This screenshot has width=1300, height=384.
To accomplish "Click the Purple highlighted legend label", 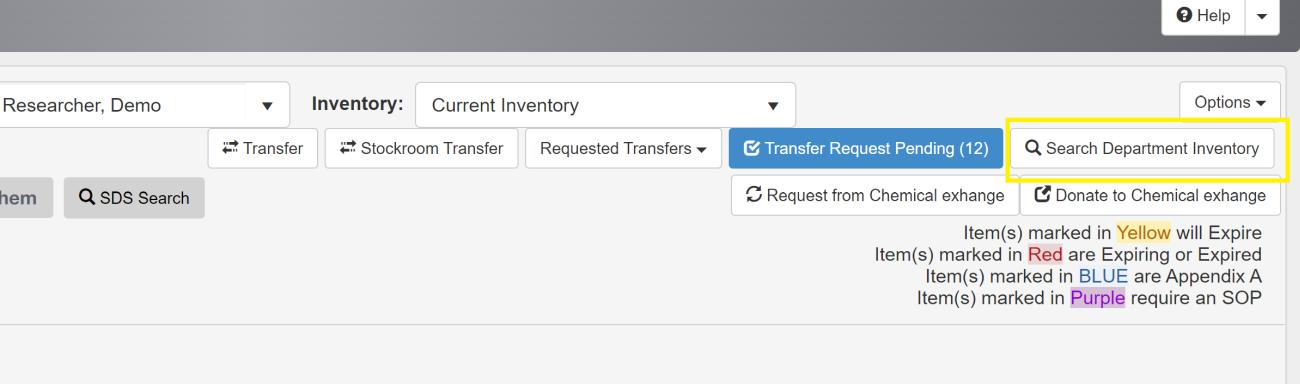I will (x=1097, y=298).
